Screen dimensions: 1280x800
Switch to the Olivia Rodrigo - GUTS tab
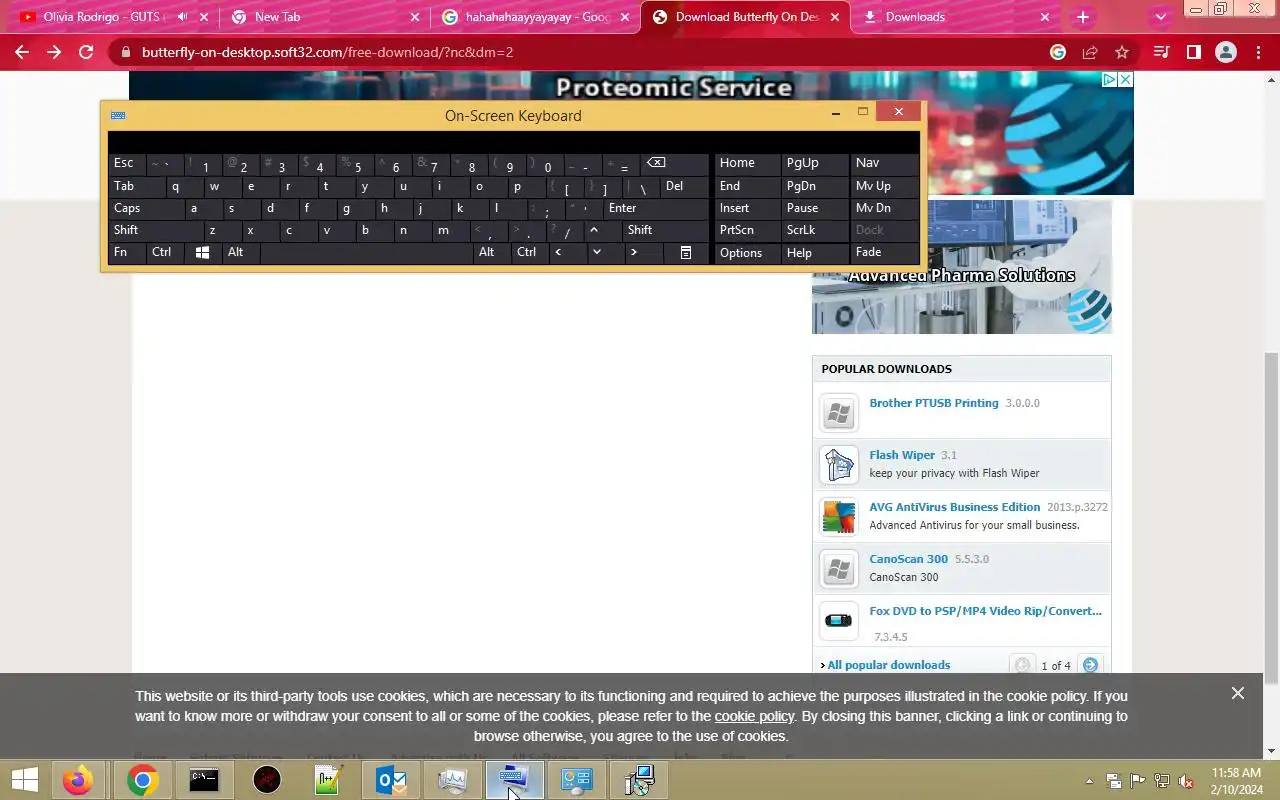tap(112, 17)
